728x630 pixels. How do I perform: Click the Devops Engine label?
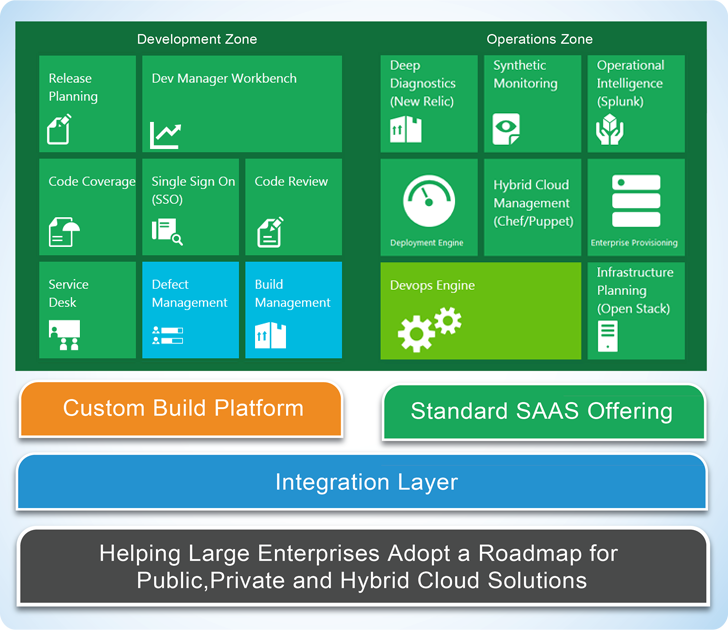[x=432, y=285]
